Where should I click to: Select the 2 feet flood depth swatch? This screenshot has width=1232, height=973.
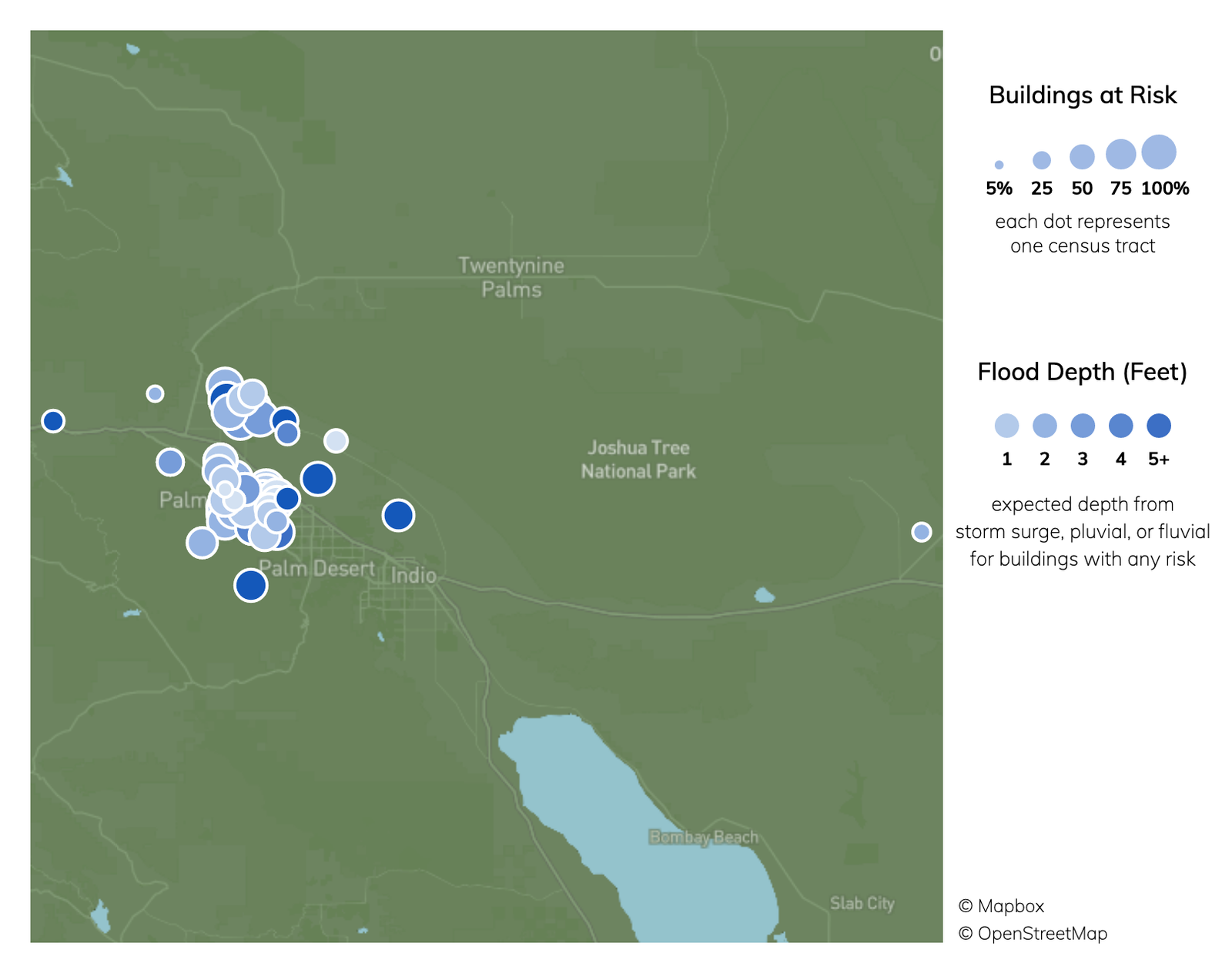coord(1045,426)
